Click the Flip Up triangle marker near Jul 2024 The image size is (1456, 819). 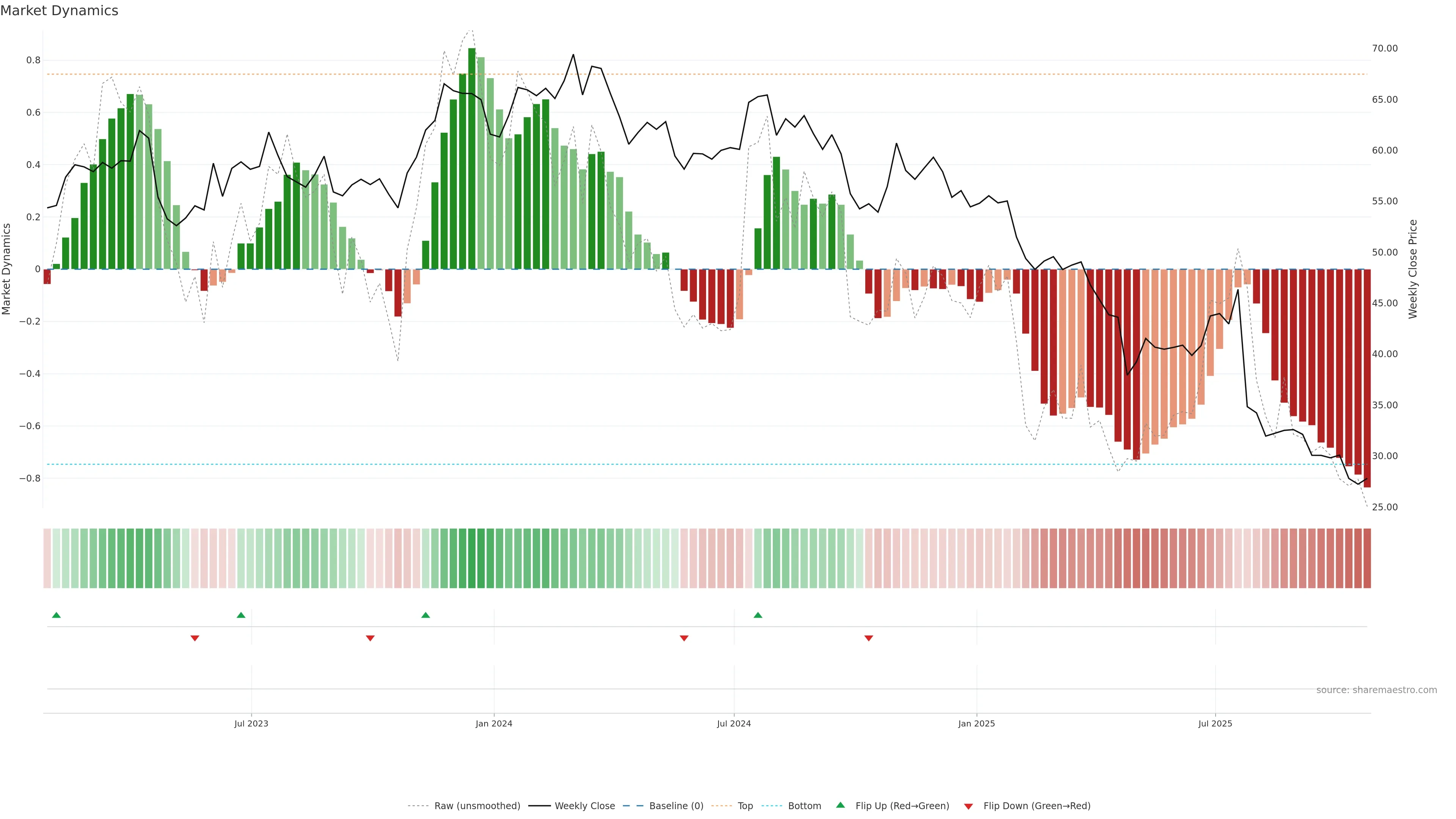tap(758, 615)
